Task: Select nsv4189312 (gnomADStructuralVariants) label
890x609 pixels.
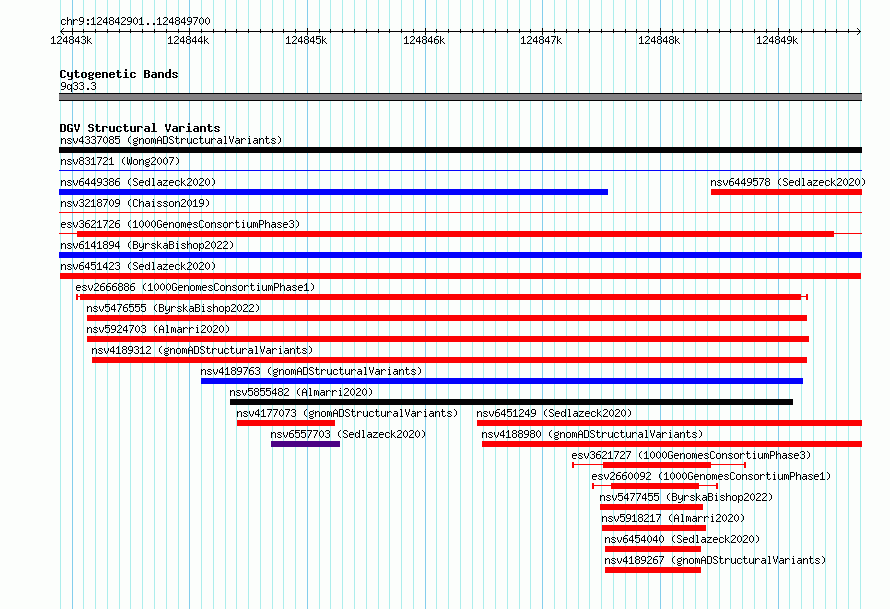Action: point(202,350)
